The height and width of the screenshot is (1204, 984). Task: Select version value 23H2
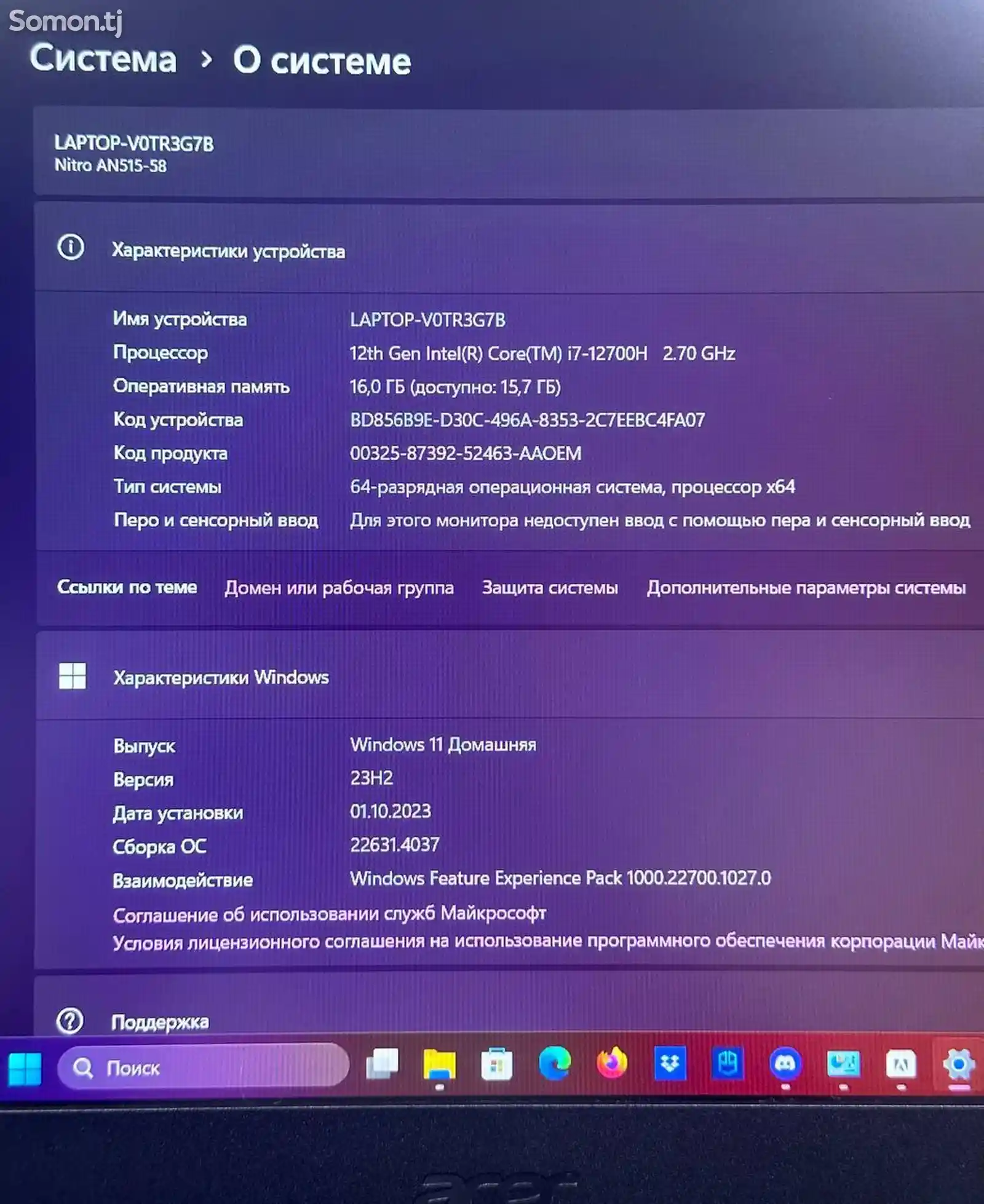371,778
